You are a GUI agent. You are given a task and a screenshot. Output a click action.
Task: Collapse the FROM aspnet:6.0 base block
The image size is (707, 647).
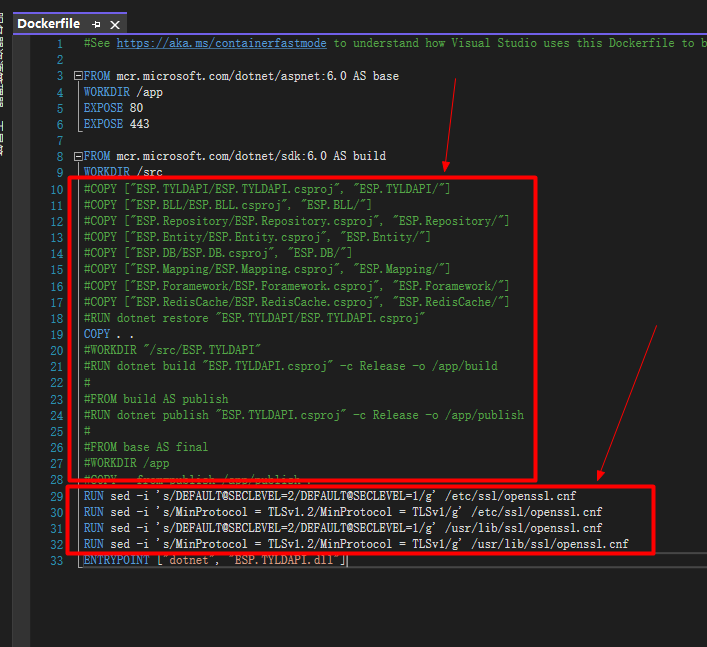click(78, 76)
